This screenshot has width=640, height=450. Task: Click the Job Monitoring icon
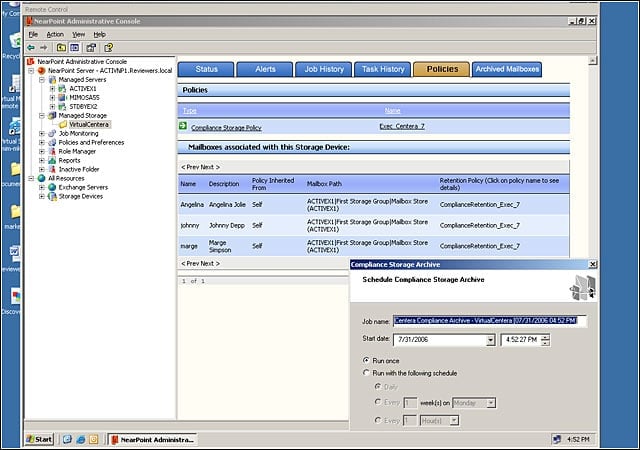[52, 134]
